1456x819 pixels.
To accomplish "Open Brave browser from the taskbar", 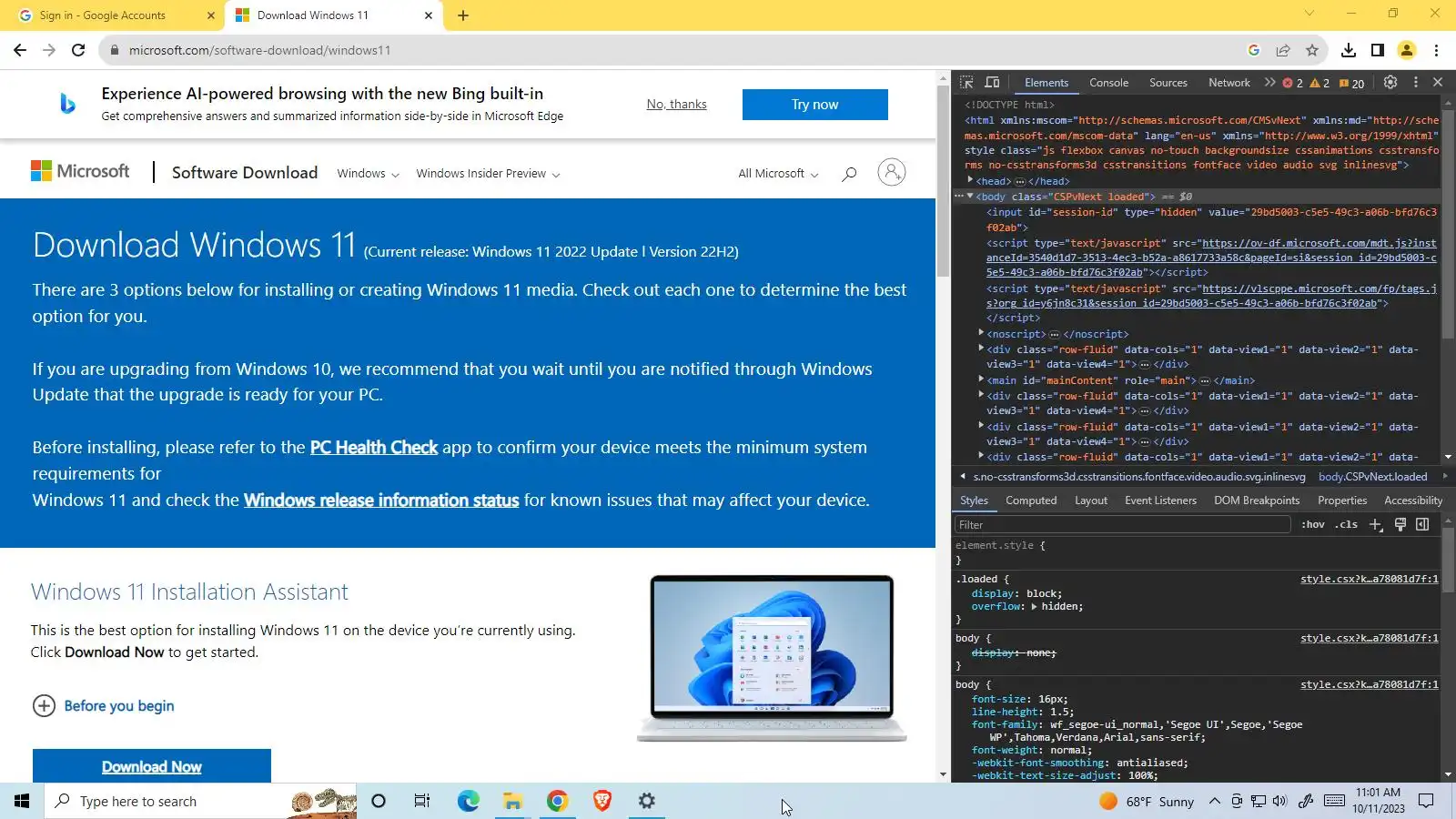I will tap(602, 801).
